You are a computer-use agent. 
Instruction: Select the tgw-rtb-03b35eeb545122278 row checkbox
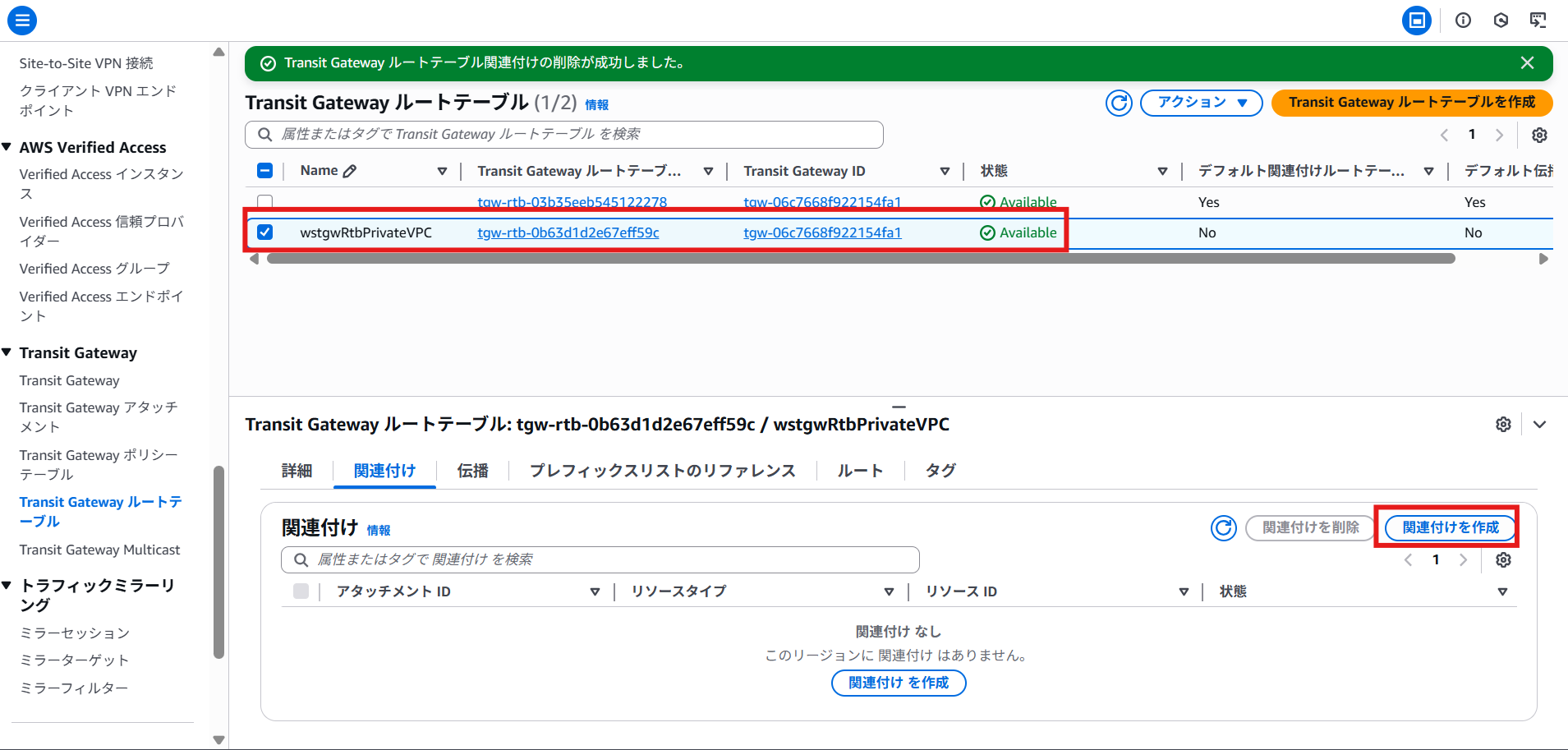264,201
